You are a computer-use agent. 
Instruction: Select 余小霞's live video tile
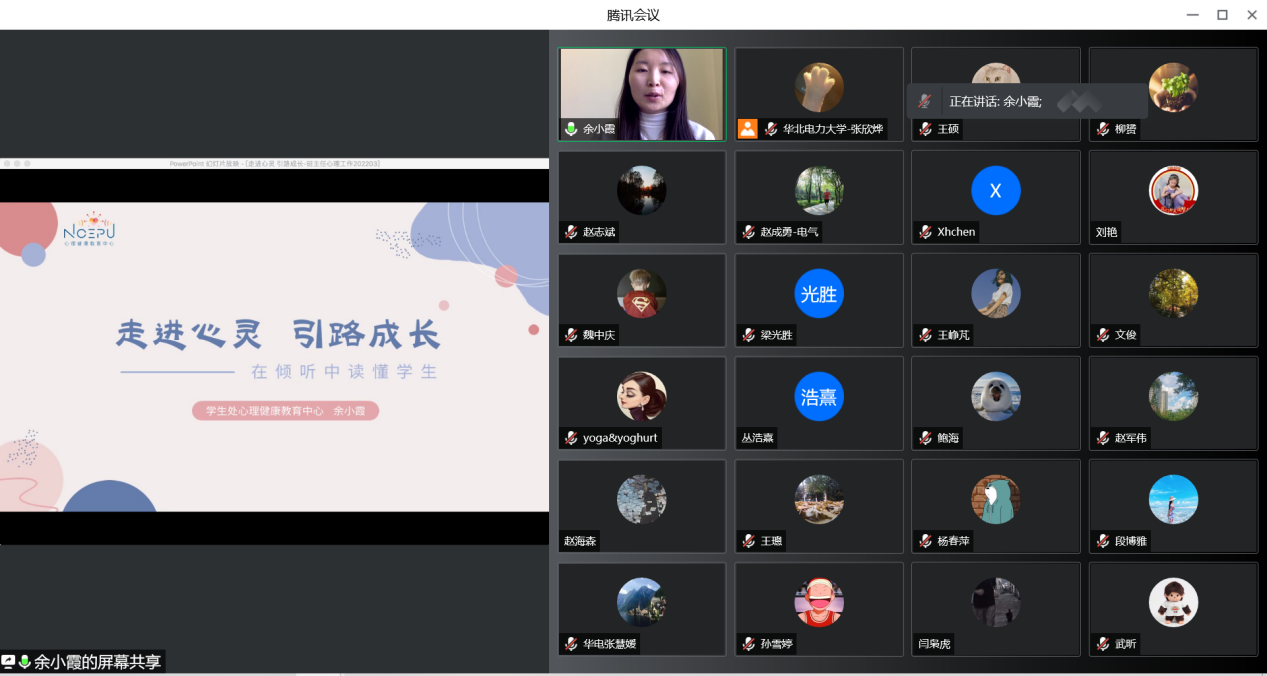click(x=642, y=94)
